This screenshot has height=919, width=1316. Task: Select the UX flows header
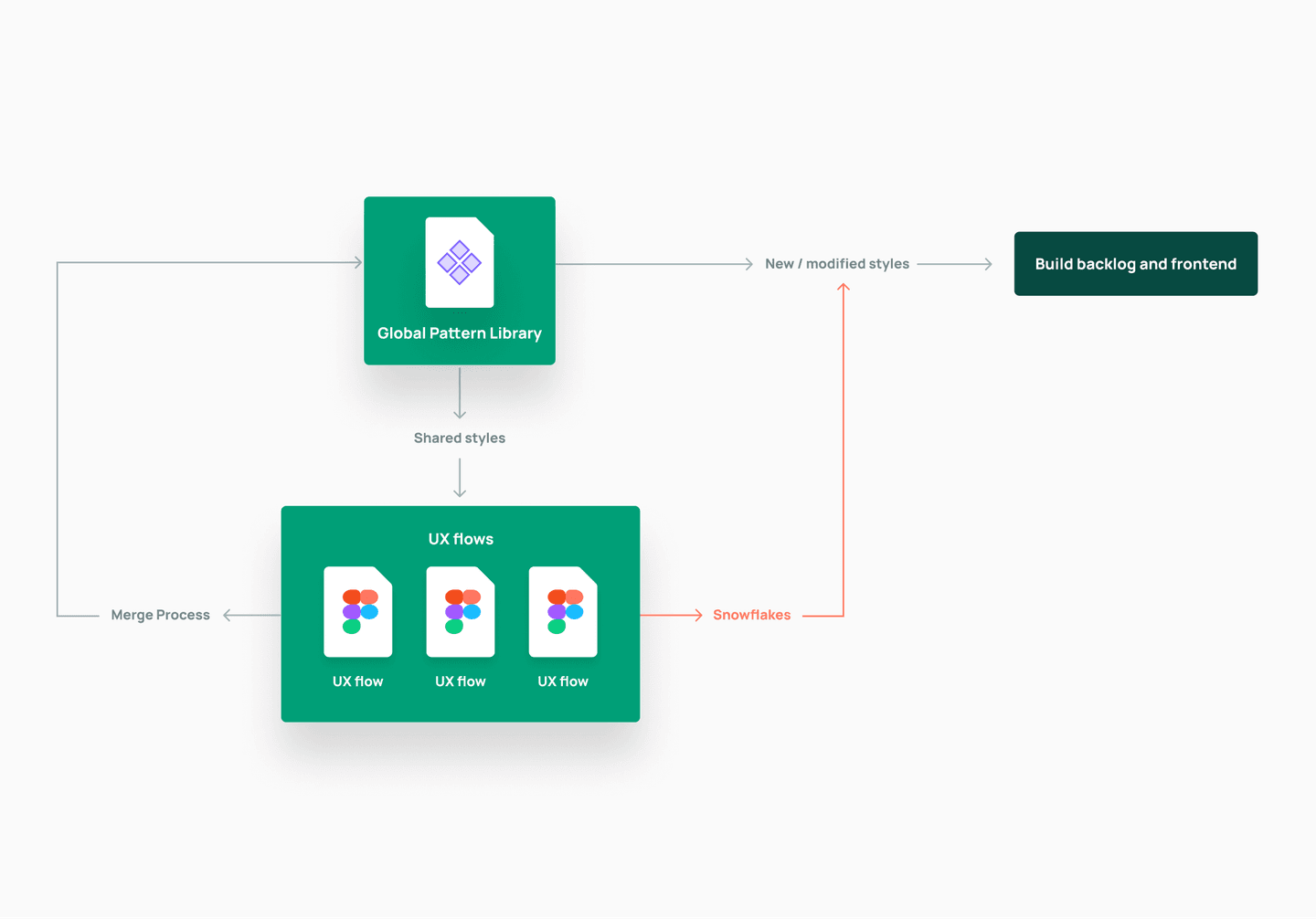click(460, 539)
